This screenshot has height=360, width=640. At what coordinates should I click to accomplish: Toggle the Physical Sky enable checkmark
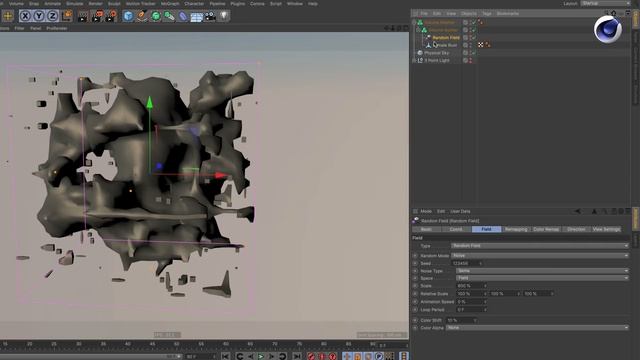[x=473, y=53]
